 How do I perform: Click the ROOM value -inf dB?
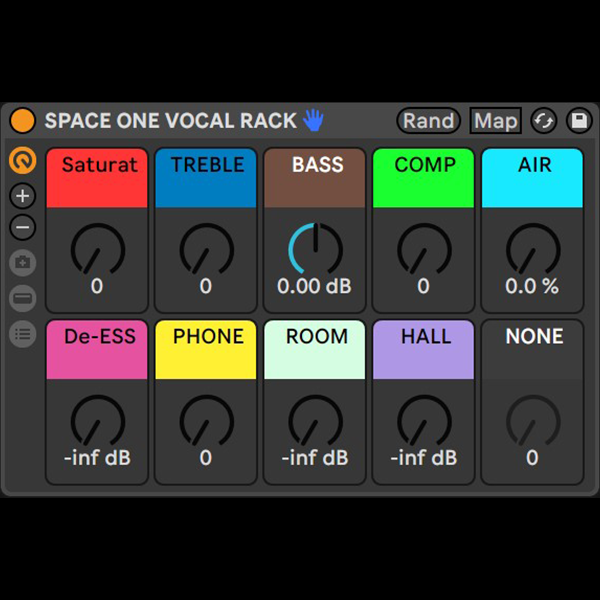pyautogui.click(x=315, y=458)
